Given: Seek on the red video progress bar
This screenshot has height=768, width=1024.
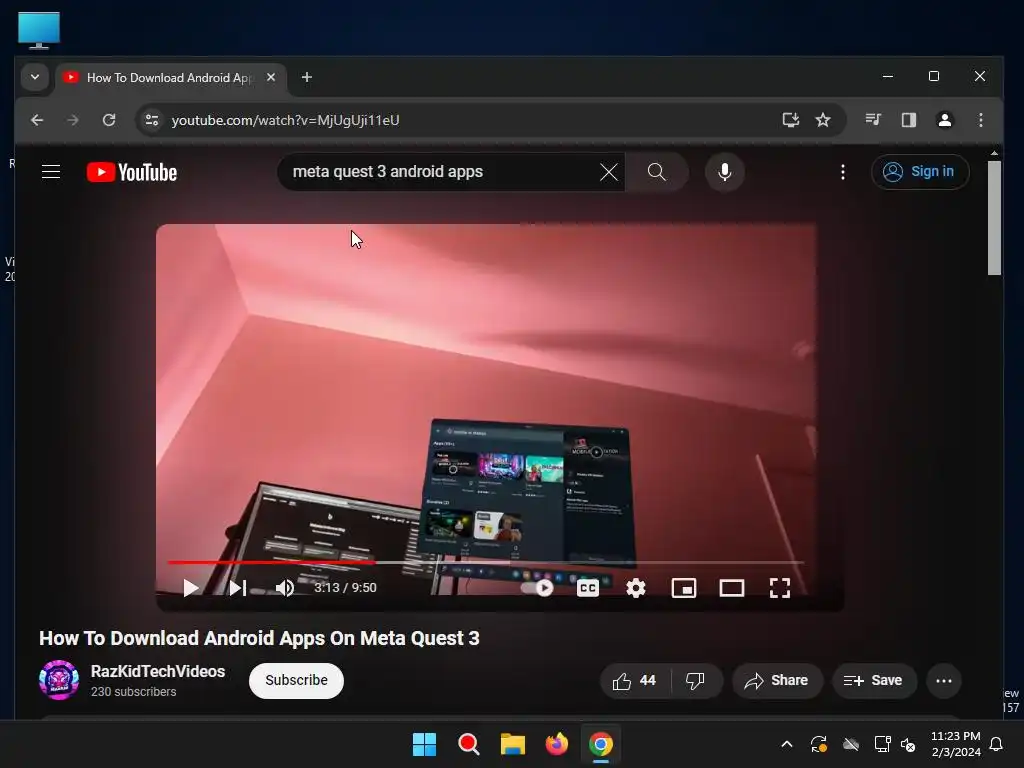Looking at the screenshot, I should [x=485, y=562].
